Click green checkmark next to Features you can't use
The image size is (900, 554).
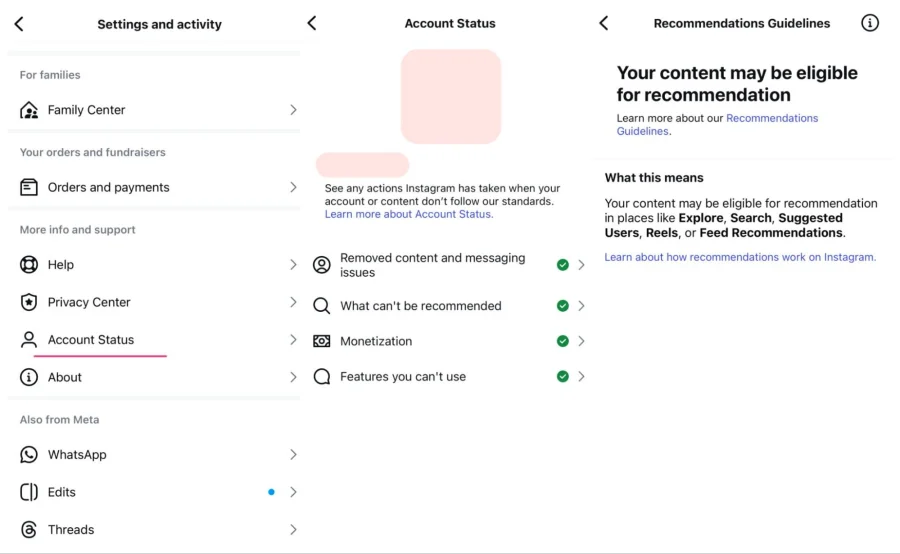[563, 377]
